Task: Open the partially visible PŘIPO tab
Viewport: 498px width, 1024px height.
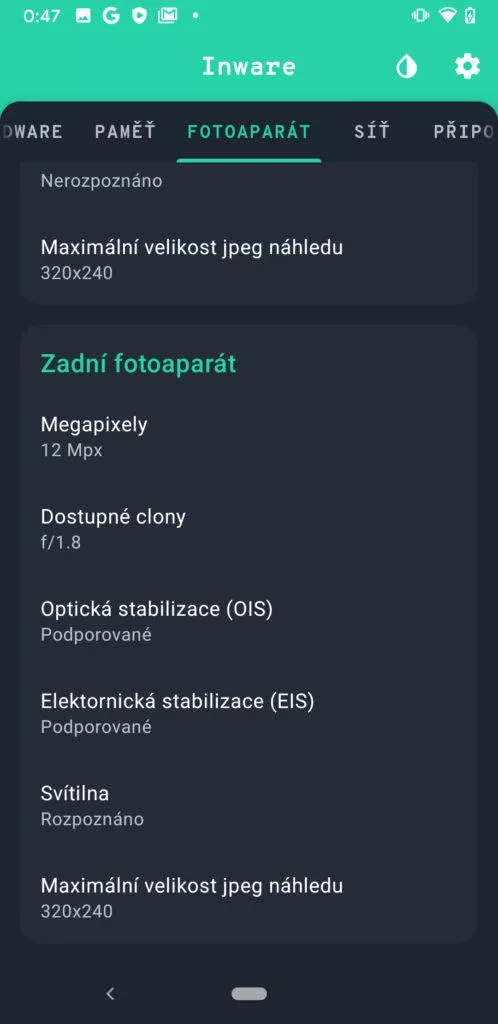Action: 463,131
